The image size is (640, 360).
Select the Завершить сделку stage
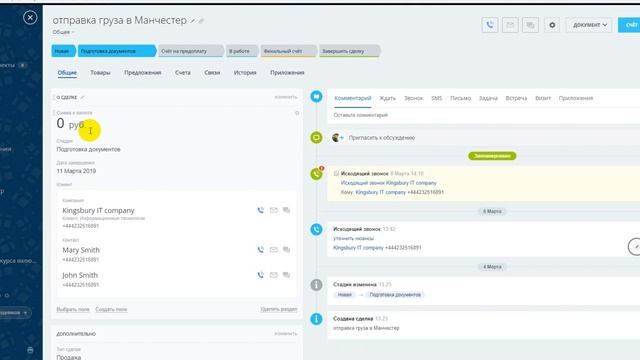click(349, 51)
